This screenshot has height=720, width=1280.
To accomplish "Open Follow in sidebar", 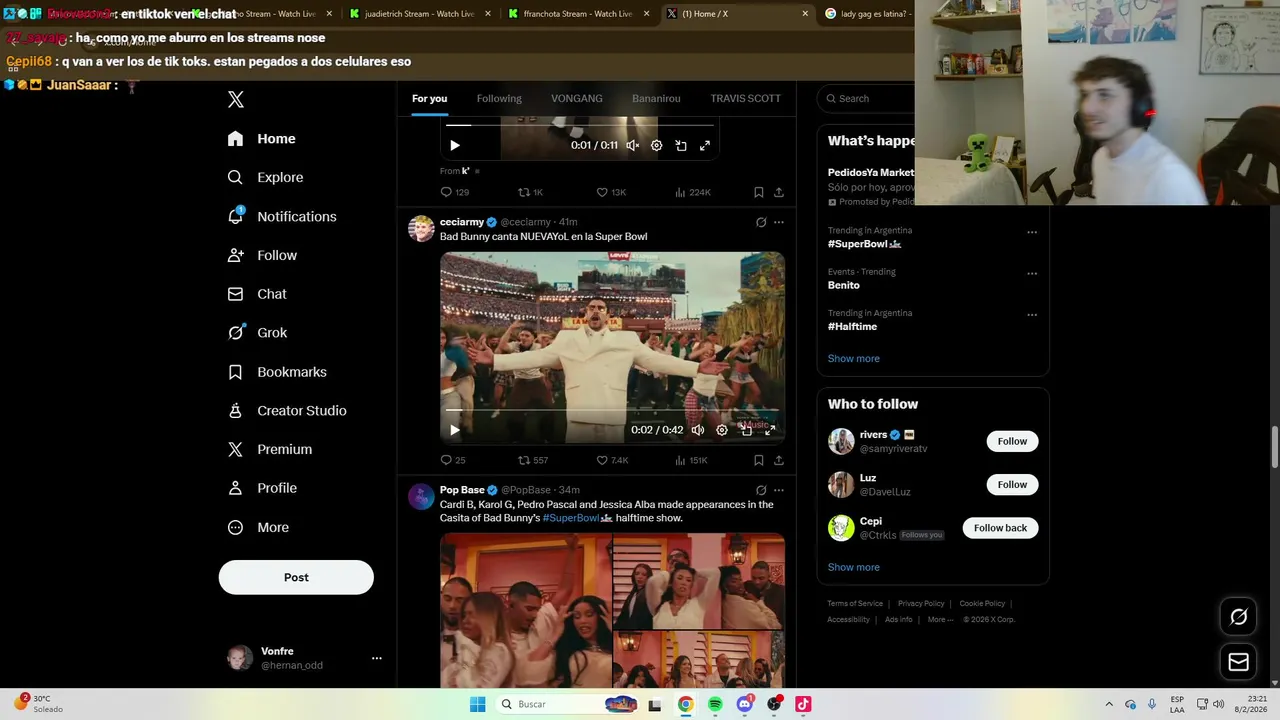I will click(263, 255).
